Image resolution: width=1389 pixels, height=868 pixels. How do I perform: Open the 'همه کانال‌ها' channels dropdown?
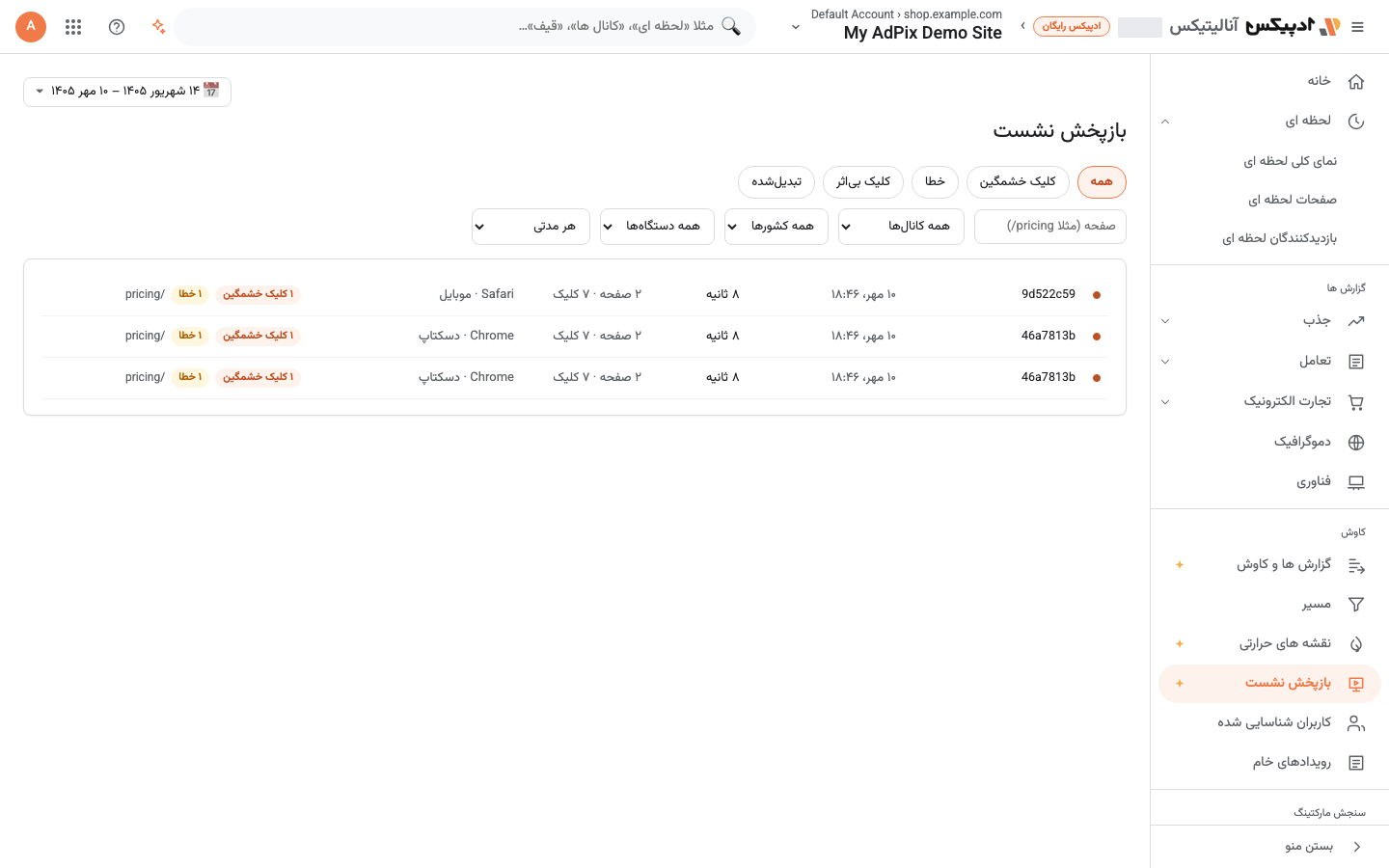tap(901, 227)
